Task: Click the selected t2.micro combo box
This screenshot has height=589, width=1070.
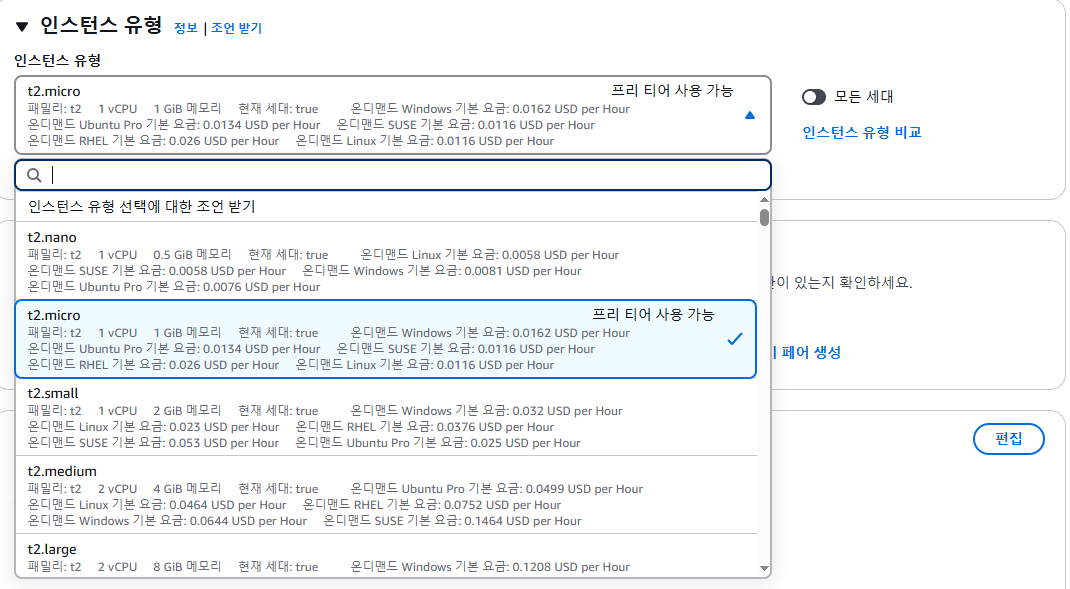Action: 393,115
